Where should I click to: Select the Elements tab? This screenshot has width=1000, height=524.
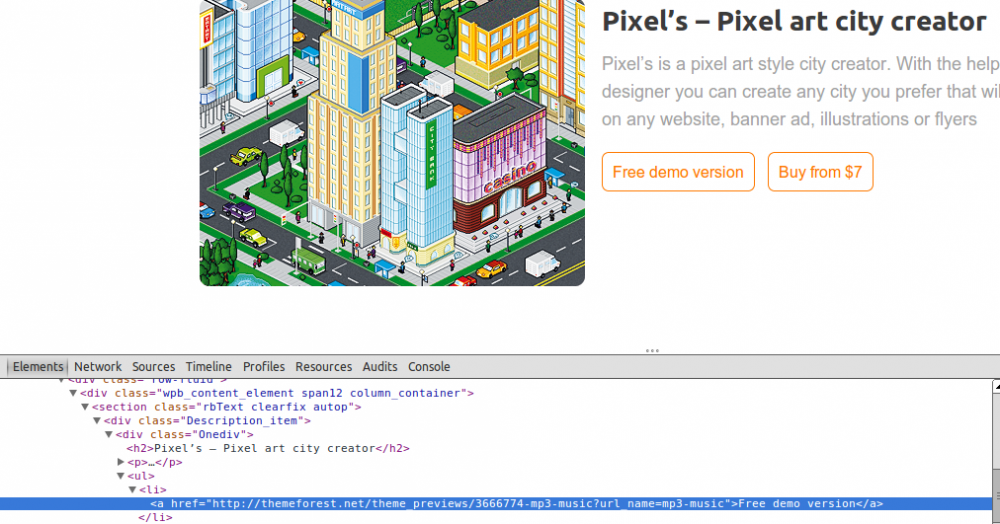click(x=38, y=367)
